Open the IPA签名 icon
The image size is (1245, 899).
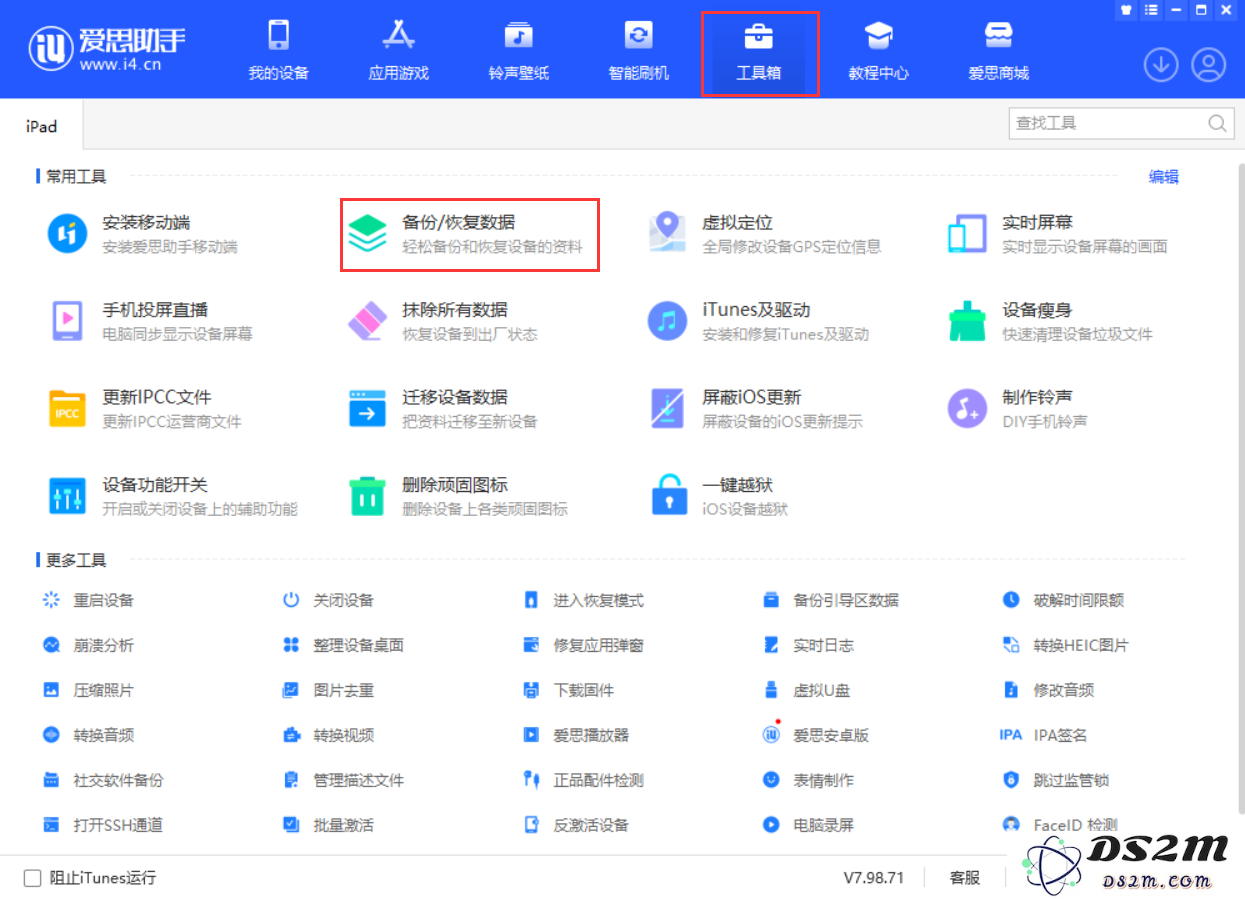pyautogui.click(x=1011, y=735)
